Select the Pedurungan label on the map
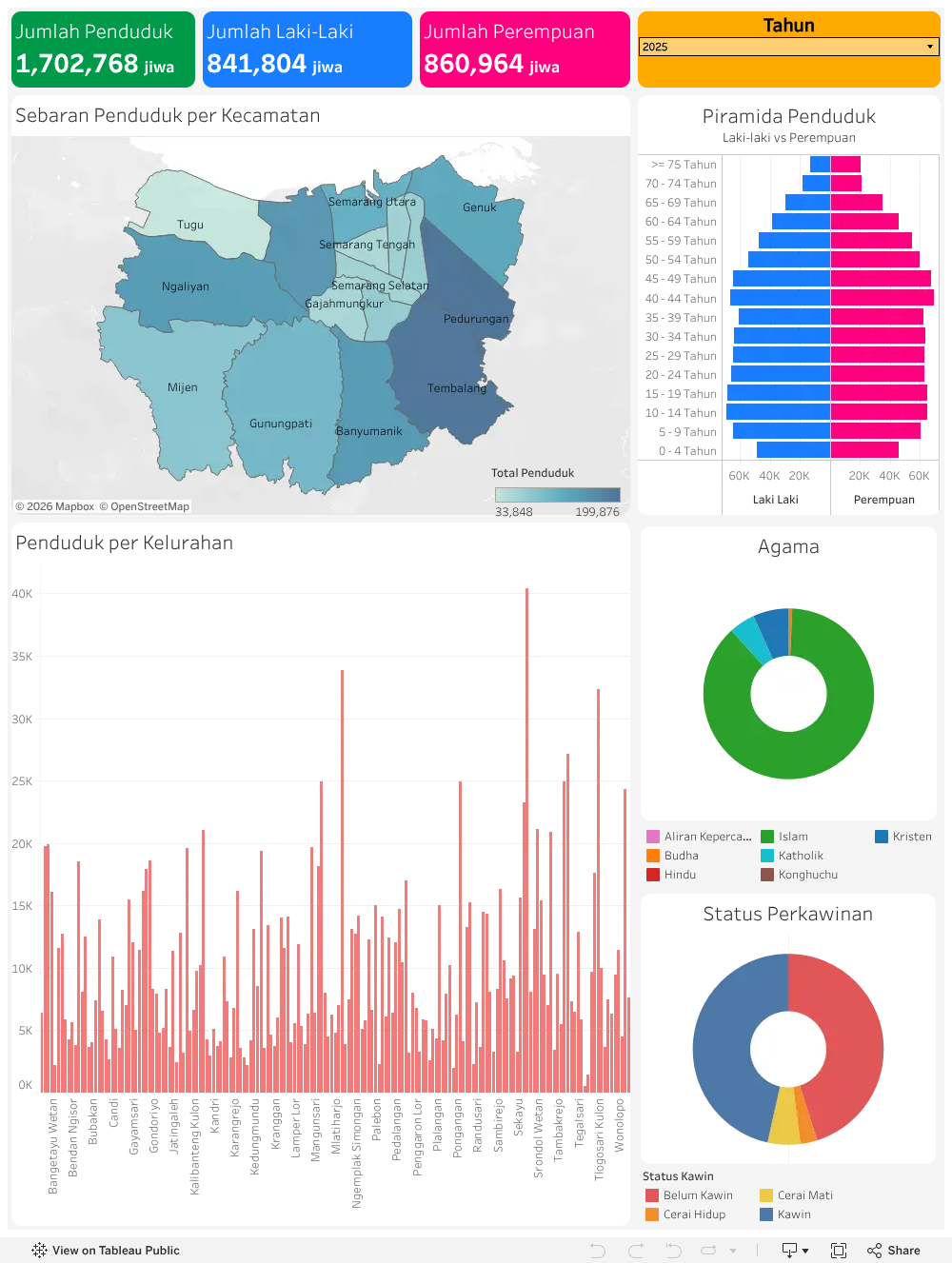Image resolution: width=952 pixels, height=1263 pixels. pyautogui.click(x=476, y=319)
